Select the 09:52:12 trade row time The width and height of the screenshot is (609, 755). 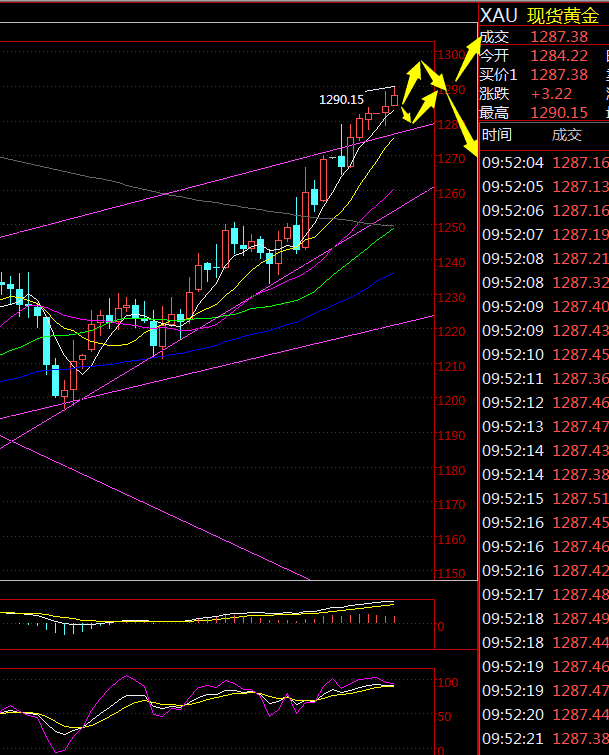click(x=513, y=403)
